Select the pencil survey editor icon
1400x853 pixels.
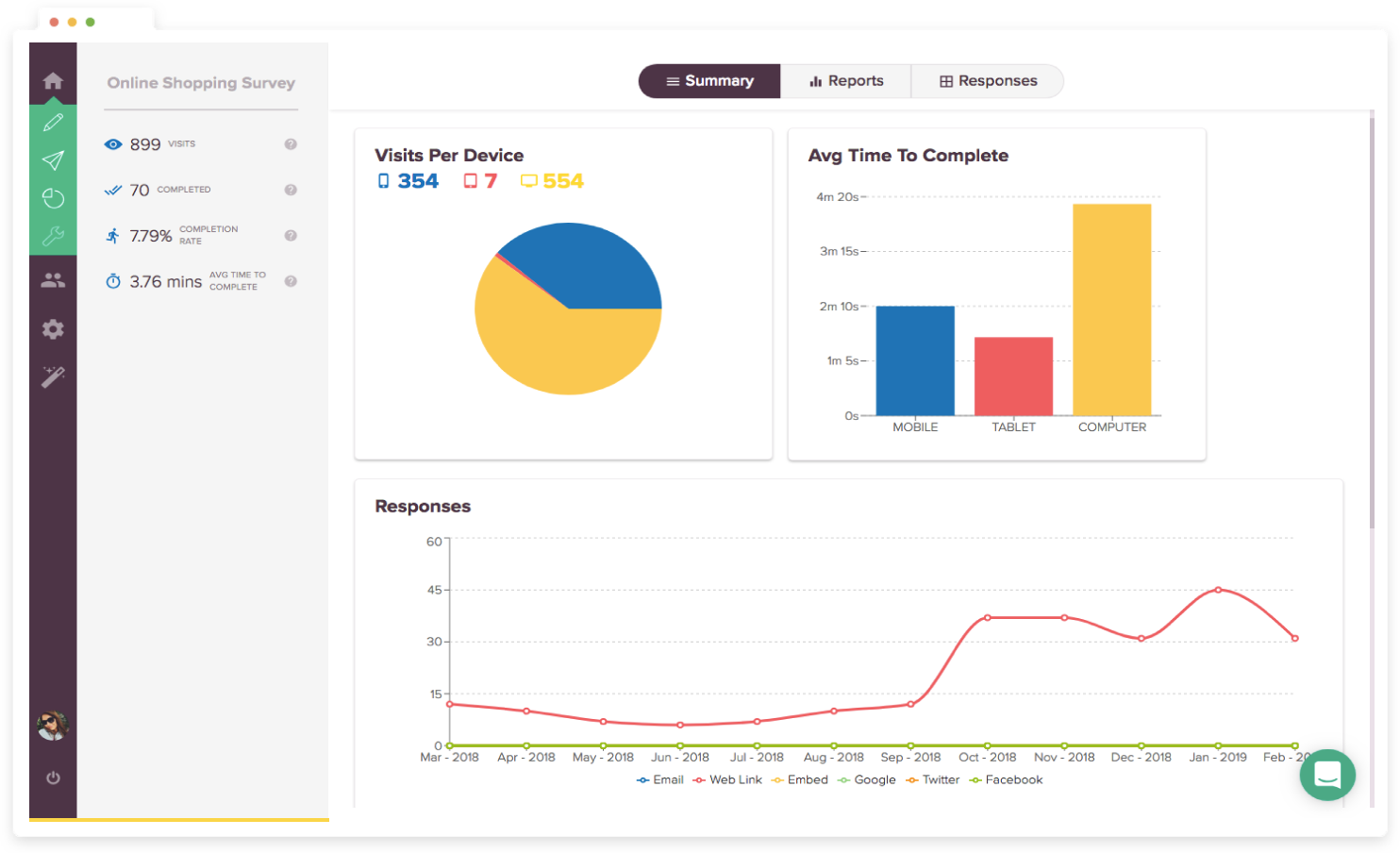(x=53, y=121)
